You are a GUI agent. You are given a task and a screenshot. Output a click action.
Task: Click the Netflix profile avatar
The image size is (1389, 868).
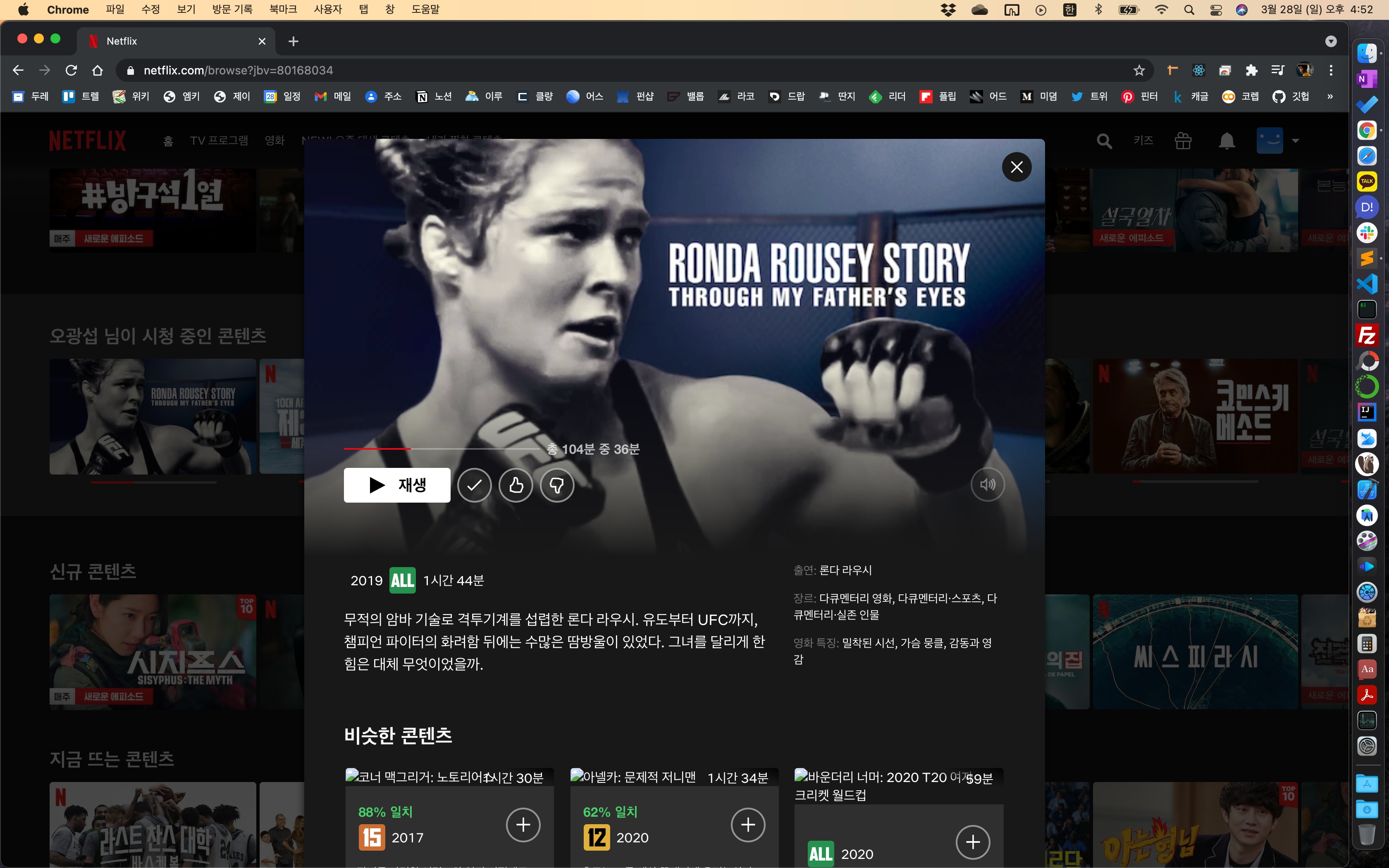[x=1270, y=141]
